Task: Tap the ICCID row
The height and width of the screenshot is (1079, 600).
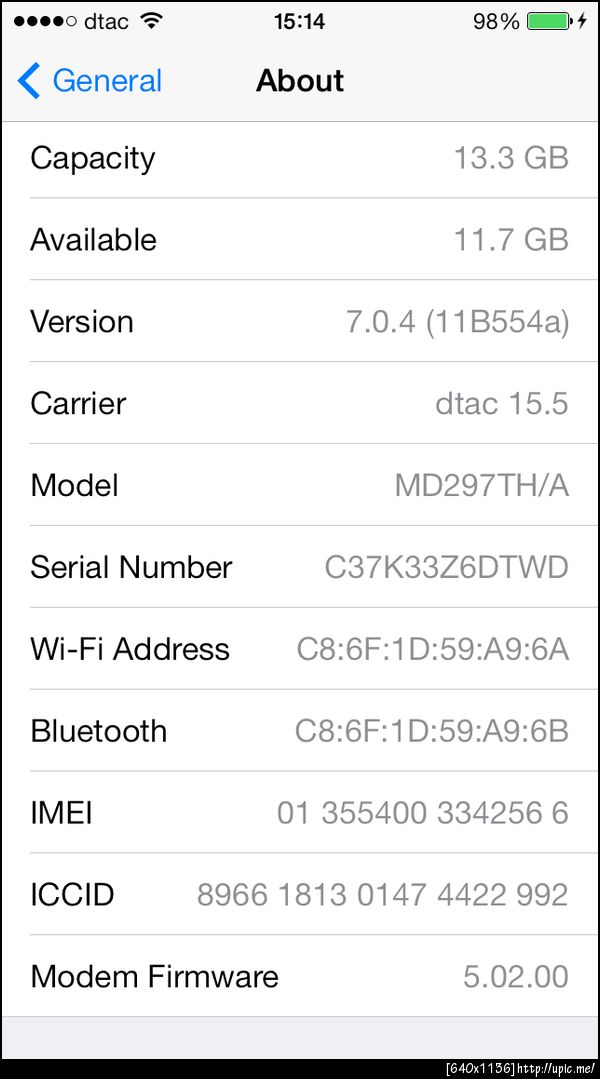Action: point(300,895)
